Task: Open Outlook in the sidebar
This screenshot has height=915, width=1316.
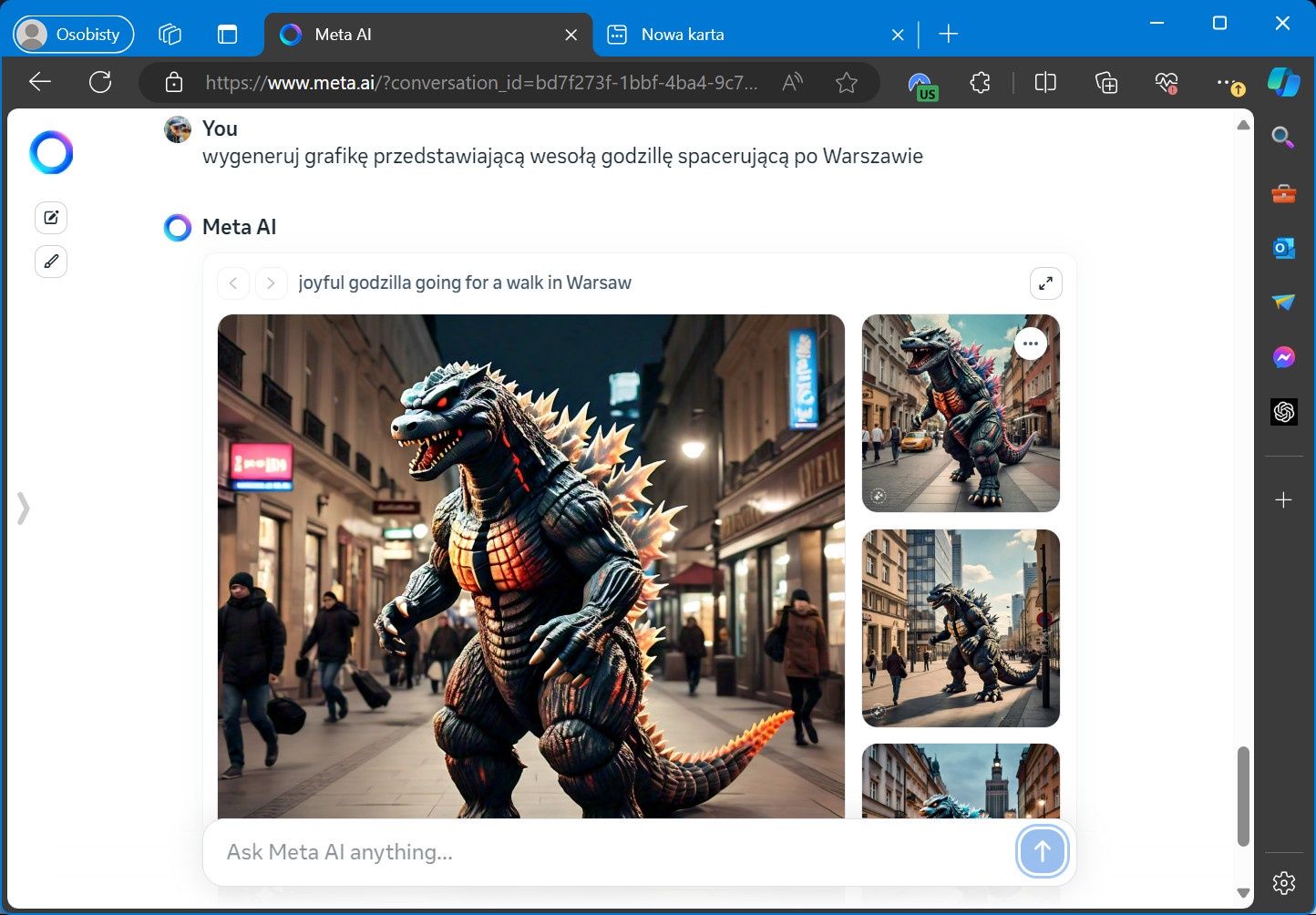Action: click(x=1283, y=248)
